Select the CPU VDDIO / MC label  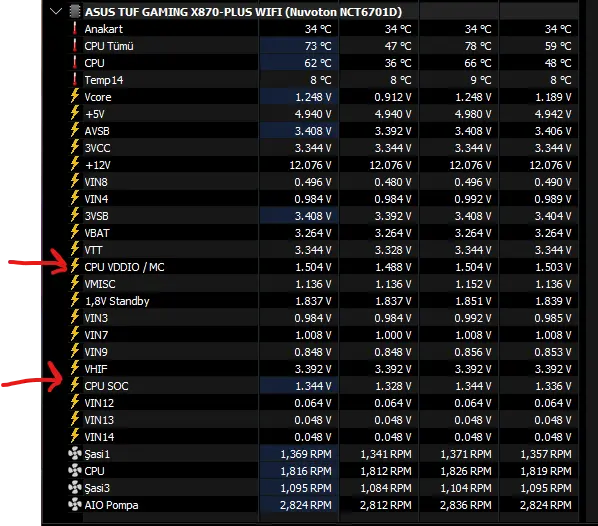pyautogui.click(x=124, y=267)
